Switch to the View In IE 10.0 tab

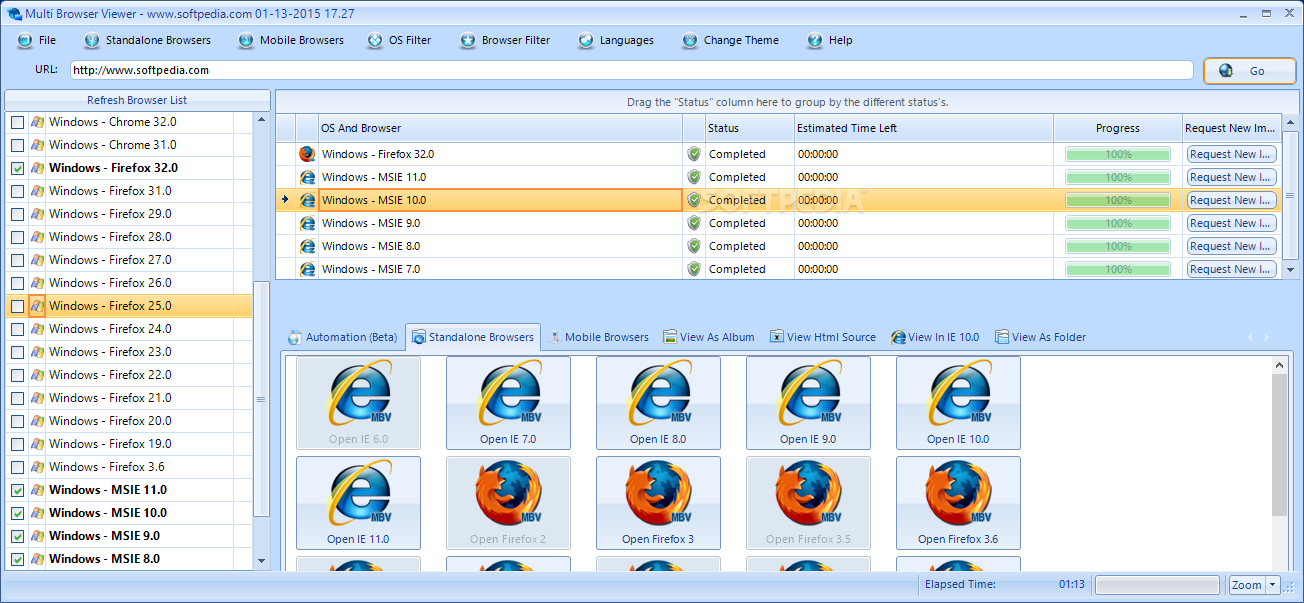pos(936,337)
